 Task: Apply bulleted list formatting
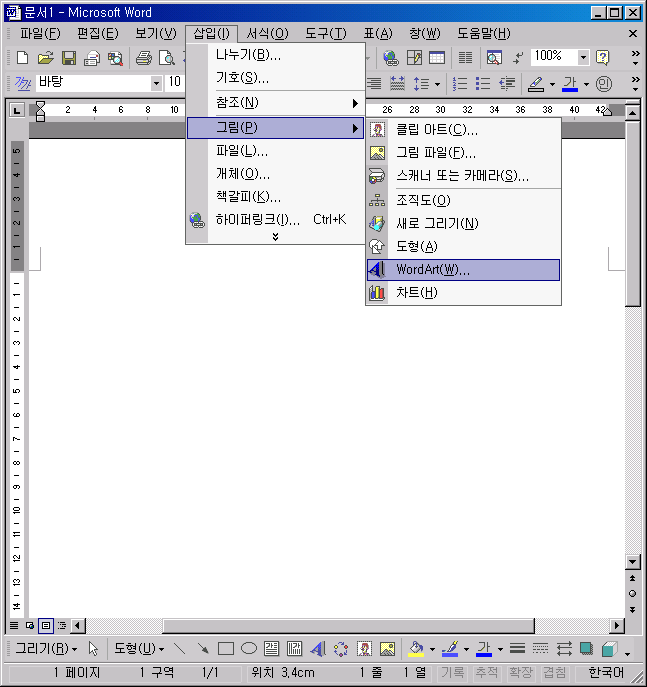tap(483, 83)
